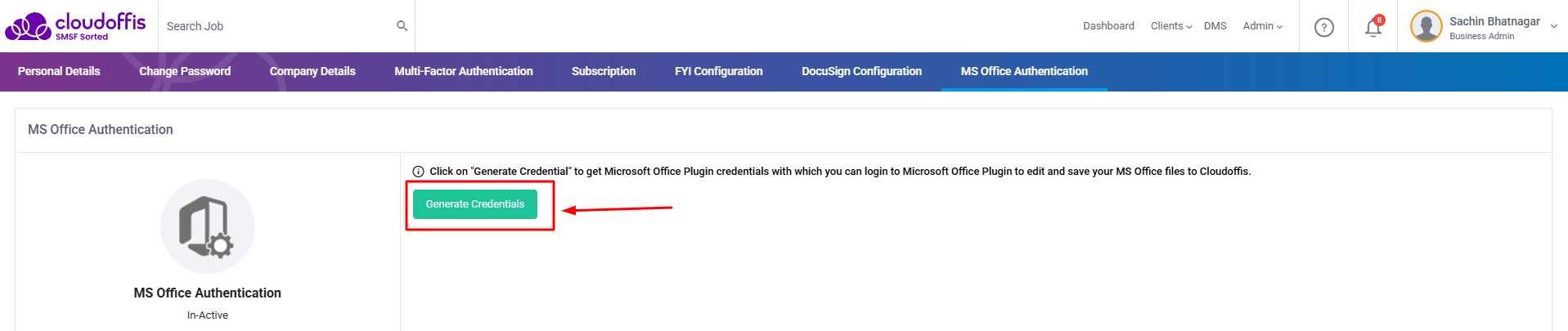
Task: Click Sachin Bhatnagar's profile avatar
Action: tap(1426, 26)
